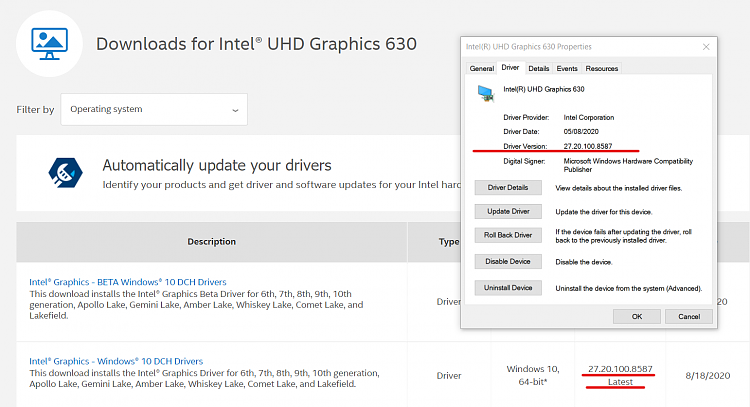This screenshot has width=750, height=407.
Task: Click the Driver Version value in dialog
Action: pyautogui.click(x=588, y=146)
